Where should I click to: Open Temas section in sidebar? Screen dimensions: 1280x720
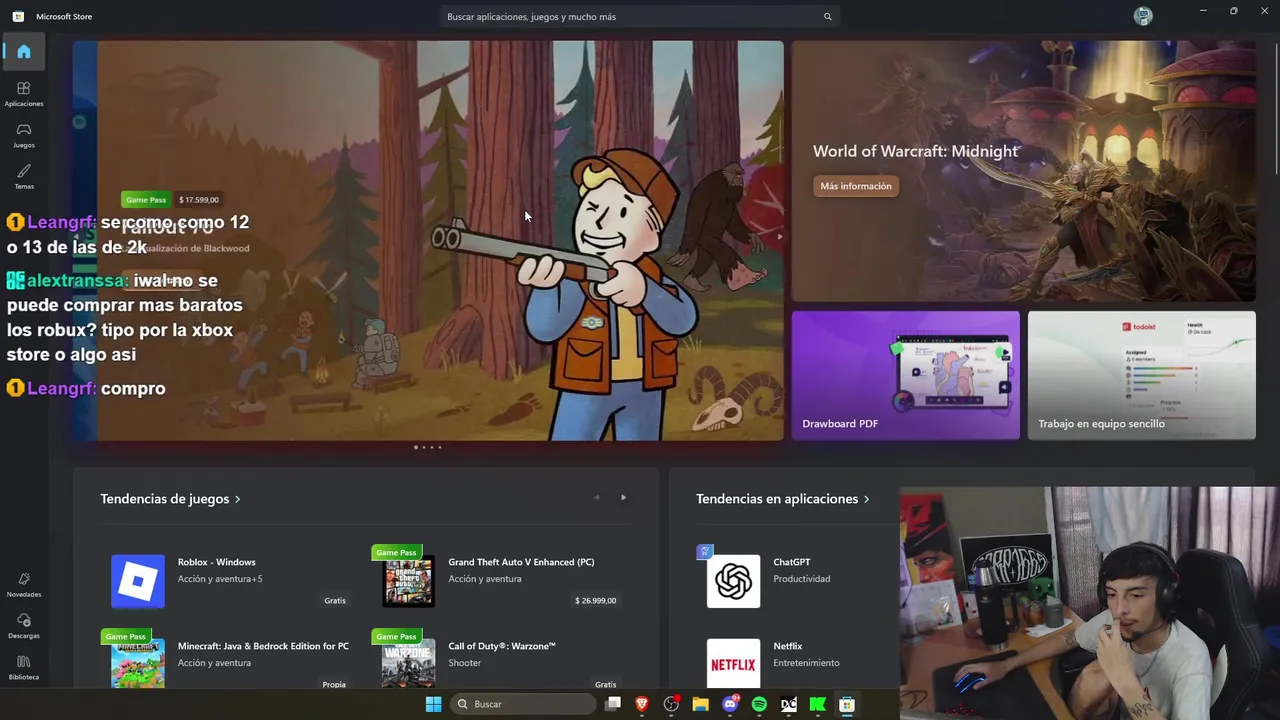(x=24, y=176)
